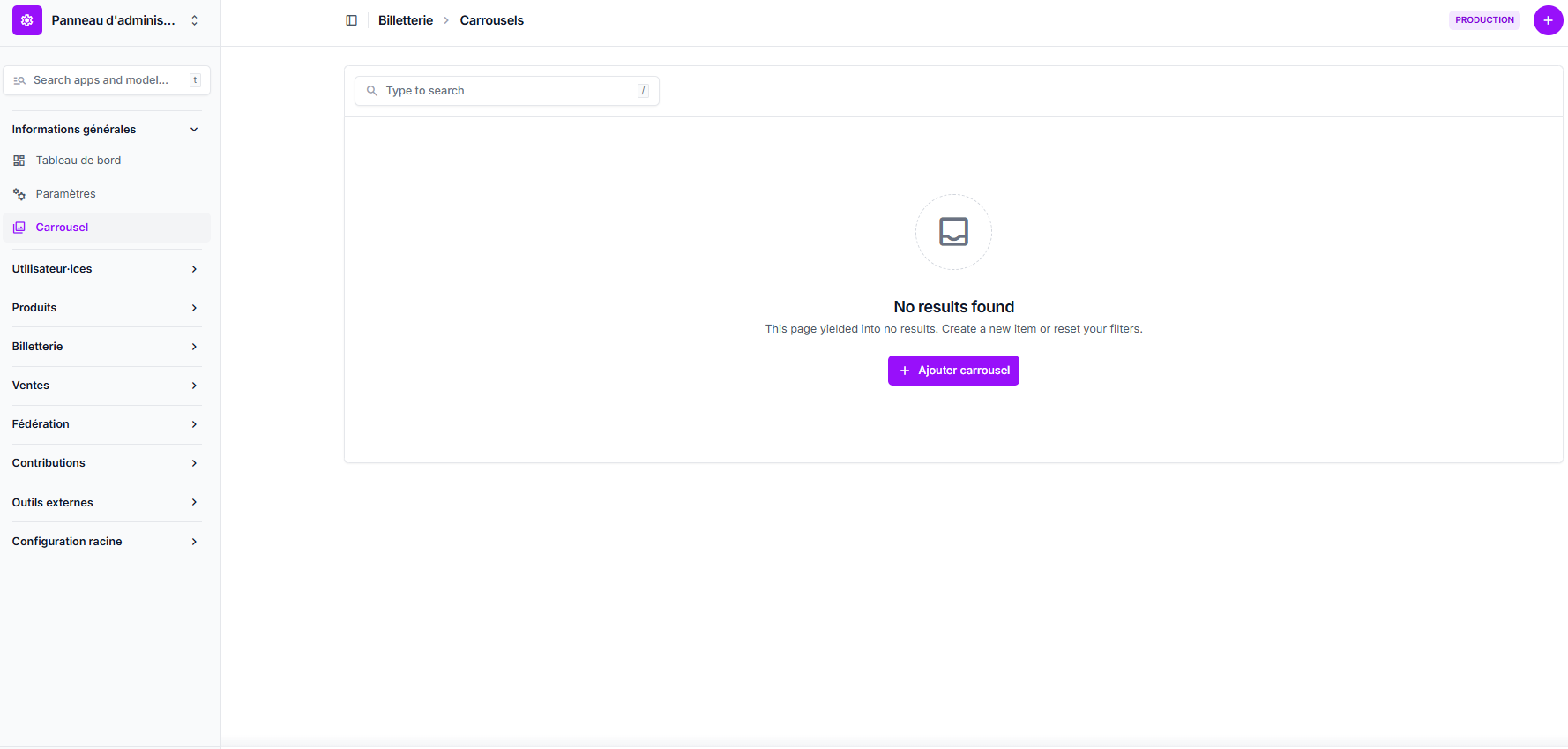
Task: Open the admin panel switcher dropdown
Action: [x=194, y=20]
